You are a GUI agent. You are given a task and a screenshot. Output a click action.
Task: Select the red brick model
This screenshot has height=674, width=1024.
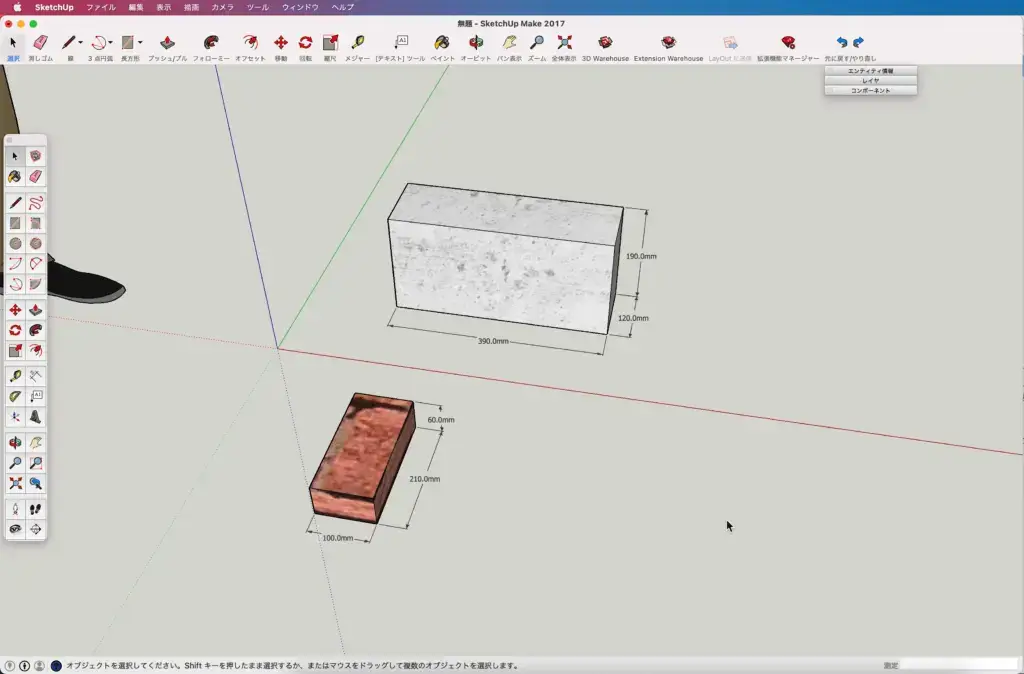[362, 457]
